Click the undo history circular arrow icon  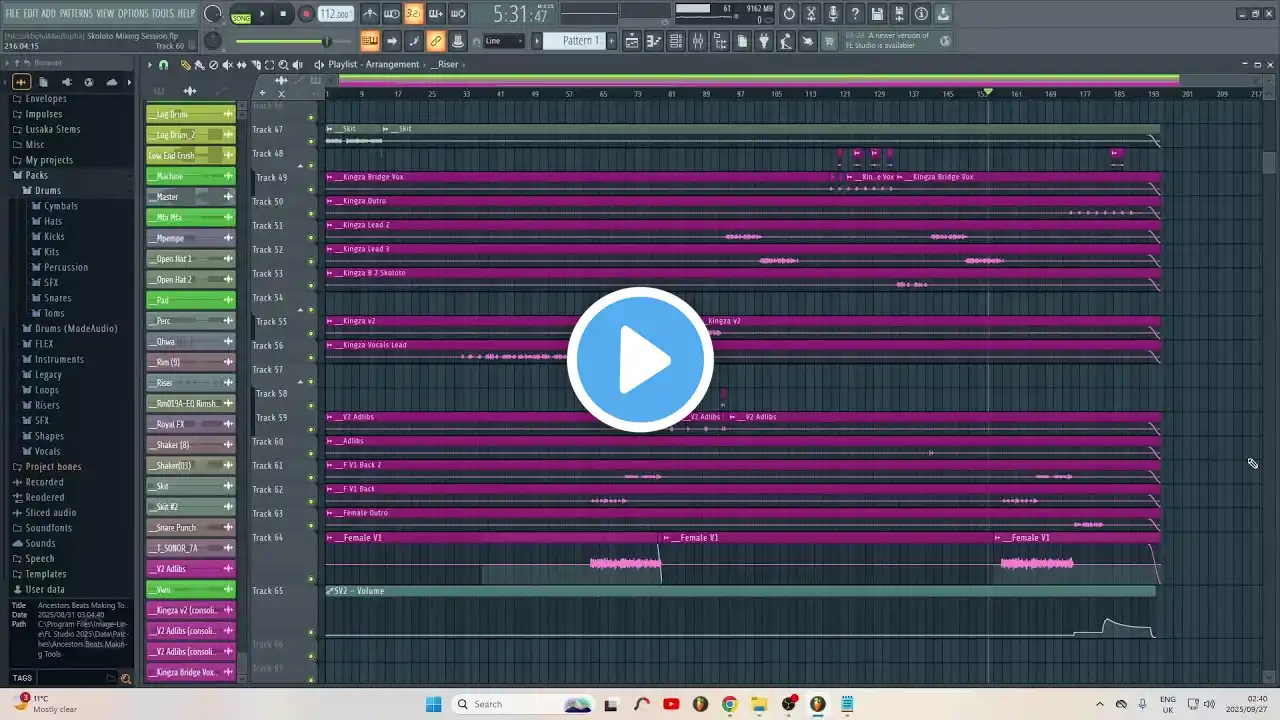point(789,14)
